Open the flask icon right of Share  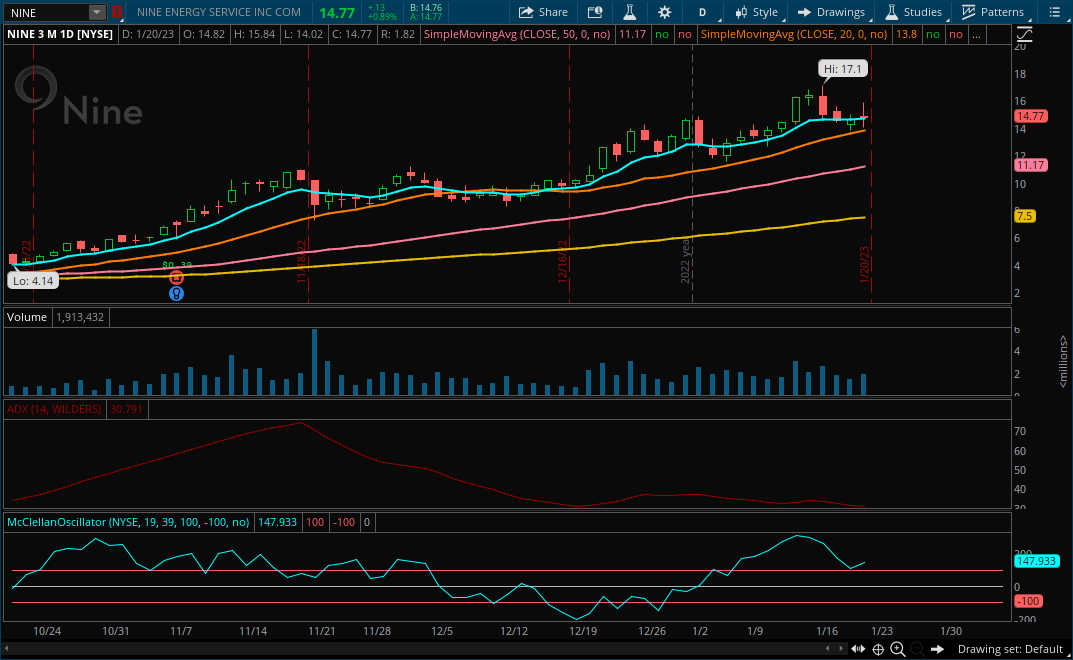[630, 12]
